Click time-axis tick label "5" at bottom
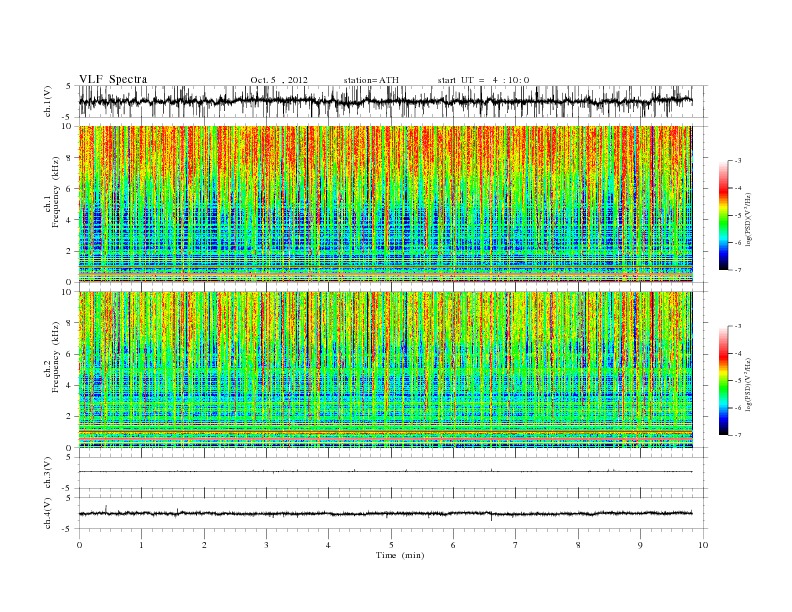Image resolution: width=792 pixels, height=612 pixels. 391,545
